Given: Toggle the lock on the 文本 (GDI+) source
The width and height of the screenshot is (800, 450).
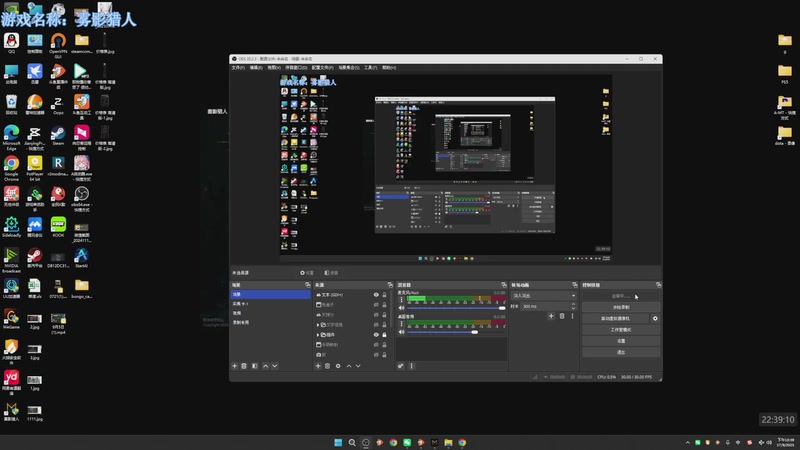Looking at the screenshot, I should [x=386, y=295].
